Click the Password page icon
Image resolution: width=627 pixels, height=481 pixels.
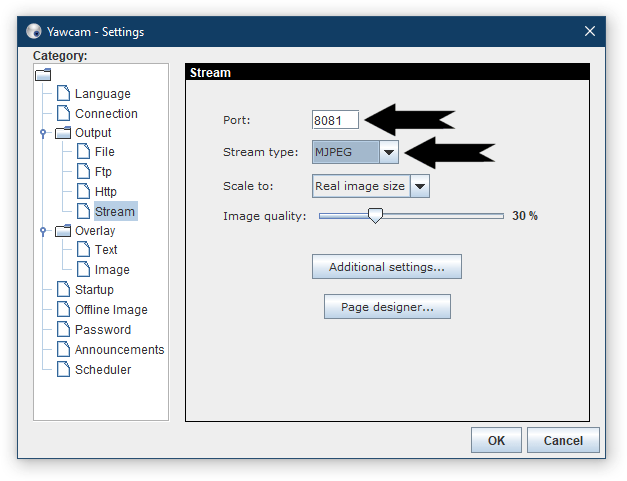[x=63, y=329]
